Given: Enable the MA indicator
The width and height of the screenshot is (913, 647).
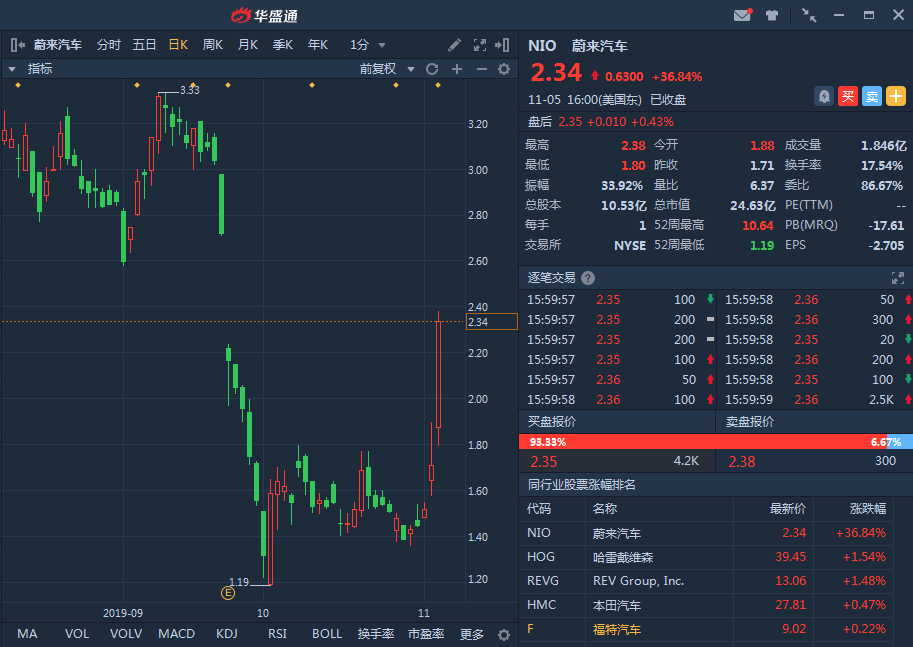Looking at the screenshot, I should 27,634.
